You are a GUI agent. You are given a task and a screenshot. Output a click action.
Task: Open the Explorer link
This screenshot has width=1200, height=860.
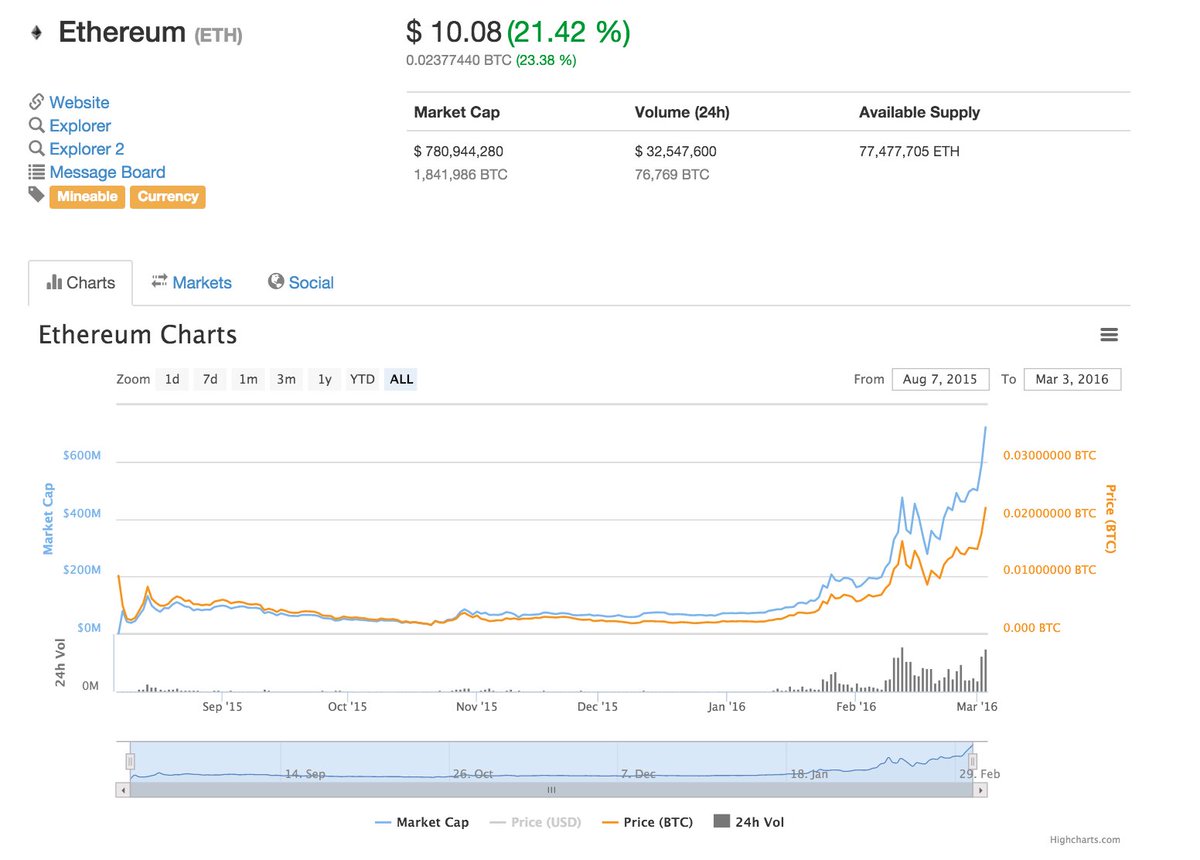click(x=80, y=126)
